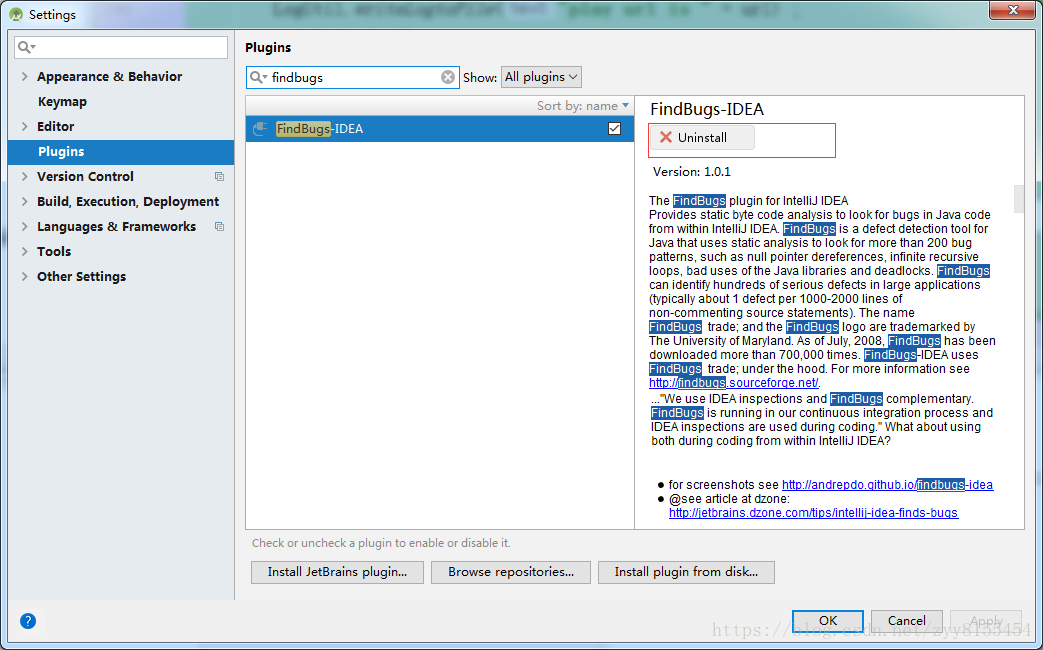The width and height of the screenshot is (1043, 650).
Task: Expand the Tools section arrow
Action: (25, 251)
